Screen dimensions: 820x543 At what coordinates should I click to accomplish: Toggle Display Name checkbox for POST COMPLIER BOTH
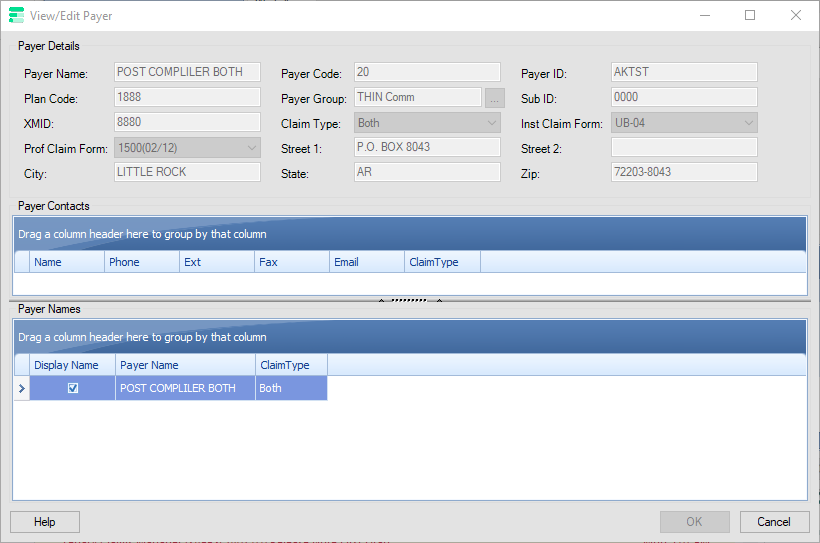(x=73, y=388)
